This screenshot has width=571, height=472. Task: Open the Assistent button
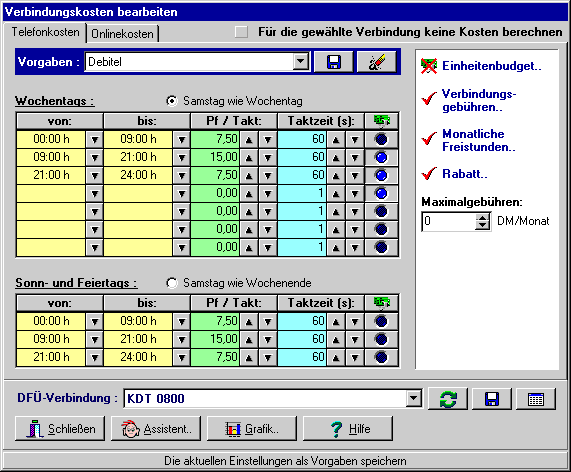[156, 429]
